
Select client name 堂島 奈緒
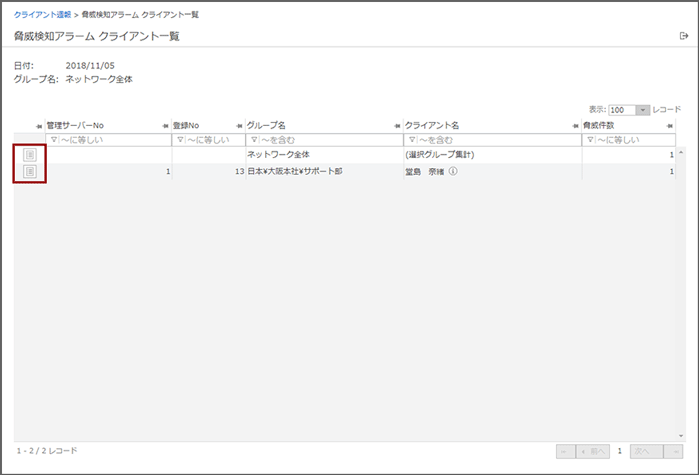[x=424, y=172]
